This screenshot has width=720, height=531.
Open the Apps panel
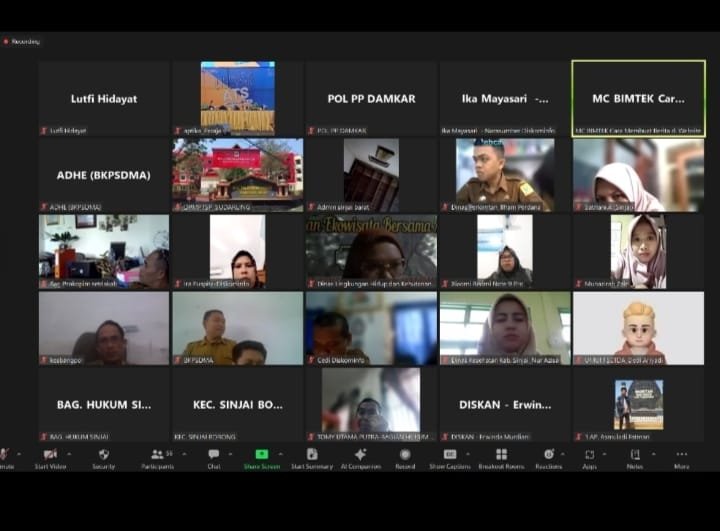click(590, 455)
